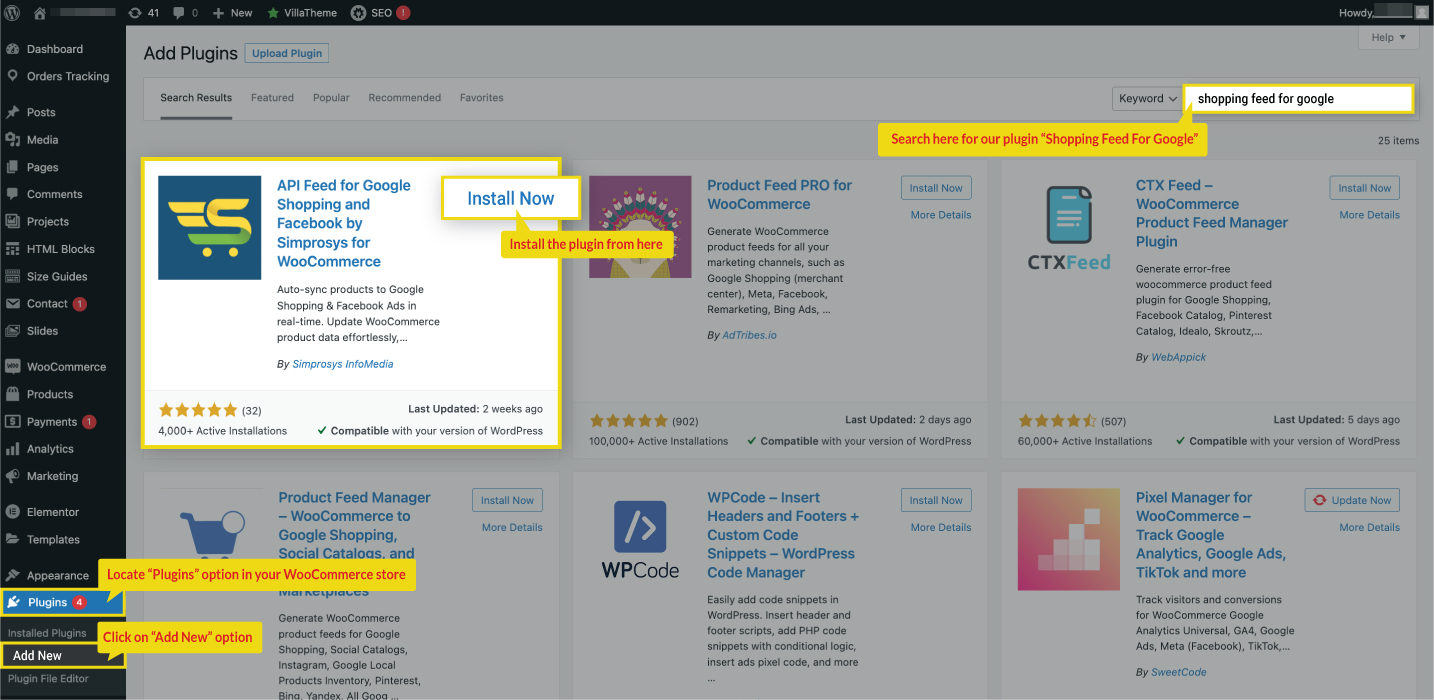This screenshot has height=700, width=1434.
Task: Click the CTXFeed logo thumbnail
Action: point(1069,228)
